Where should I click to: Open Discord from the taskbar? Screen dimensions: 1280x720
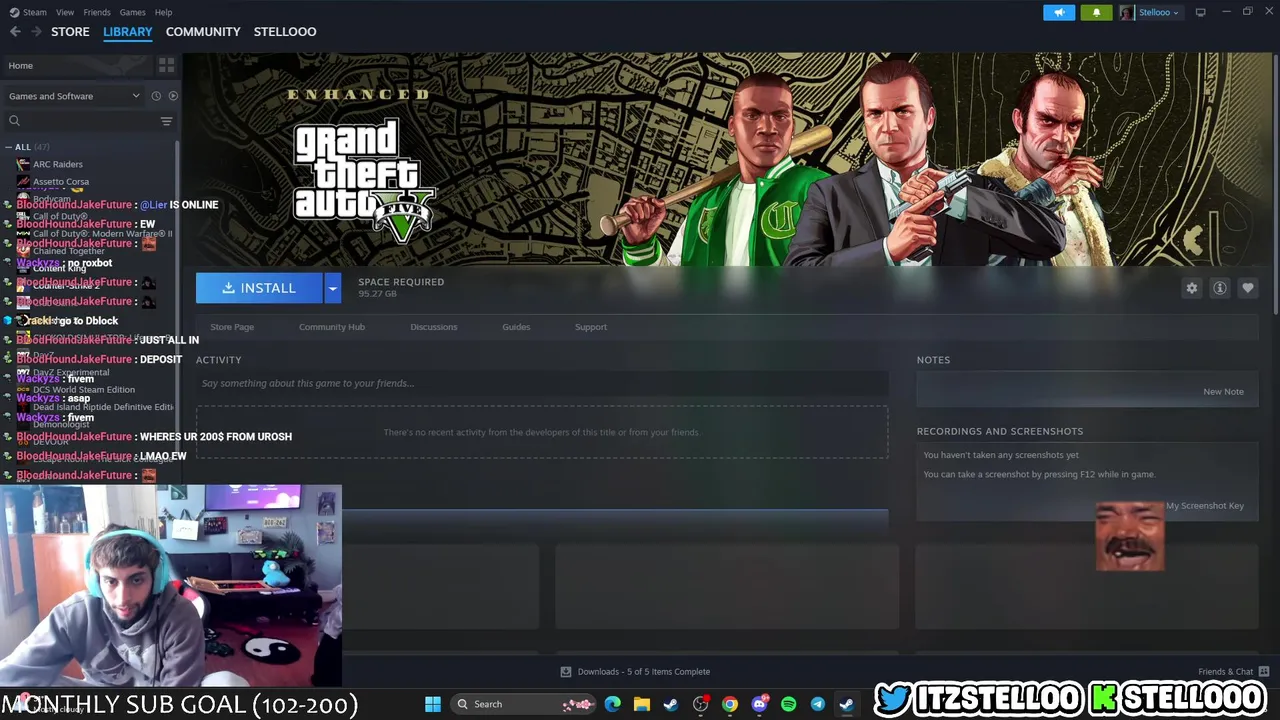tap(759, 704)
